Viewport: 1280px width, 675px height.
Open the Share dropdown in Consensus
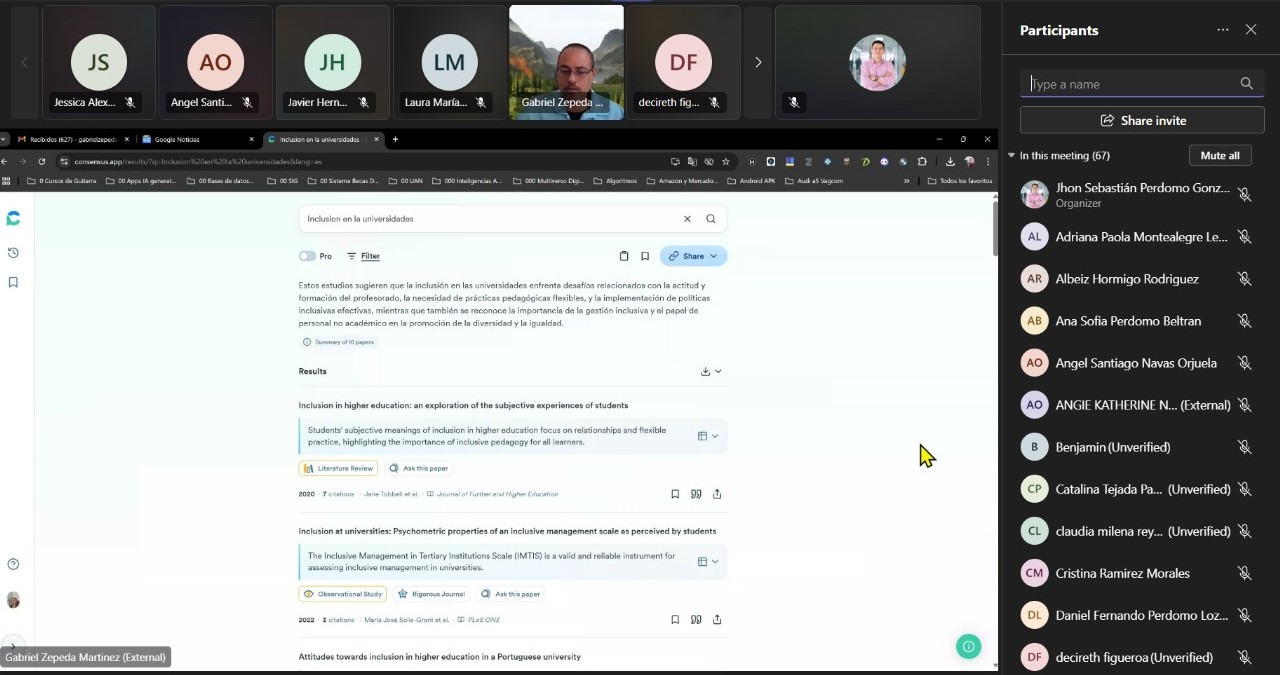pyautogui.click(x=693, y=256)
